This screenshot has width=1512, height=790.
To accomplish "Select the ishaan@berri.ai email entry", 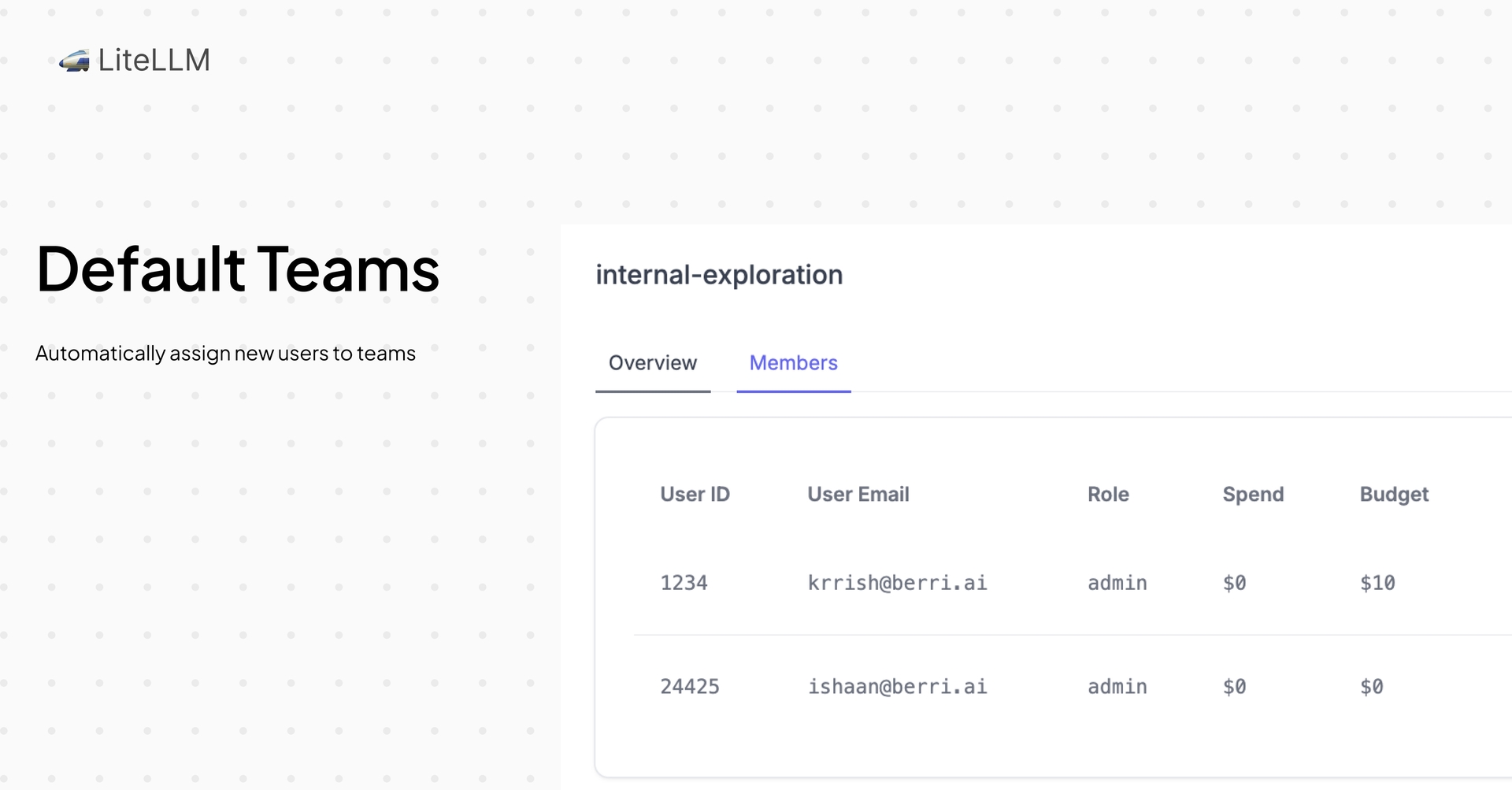I will click(x=897, y=686).
